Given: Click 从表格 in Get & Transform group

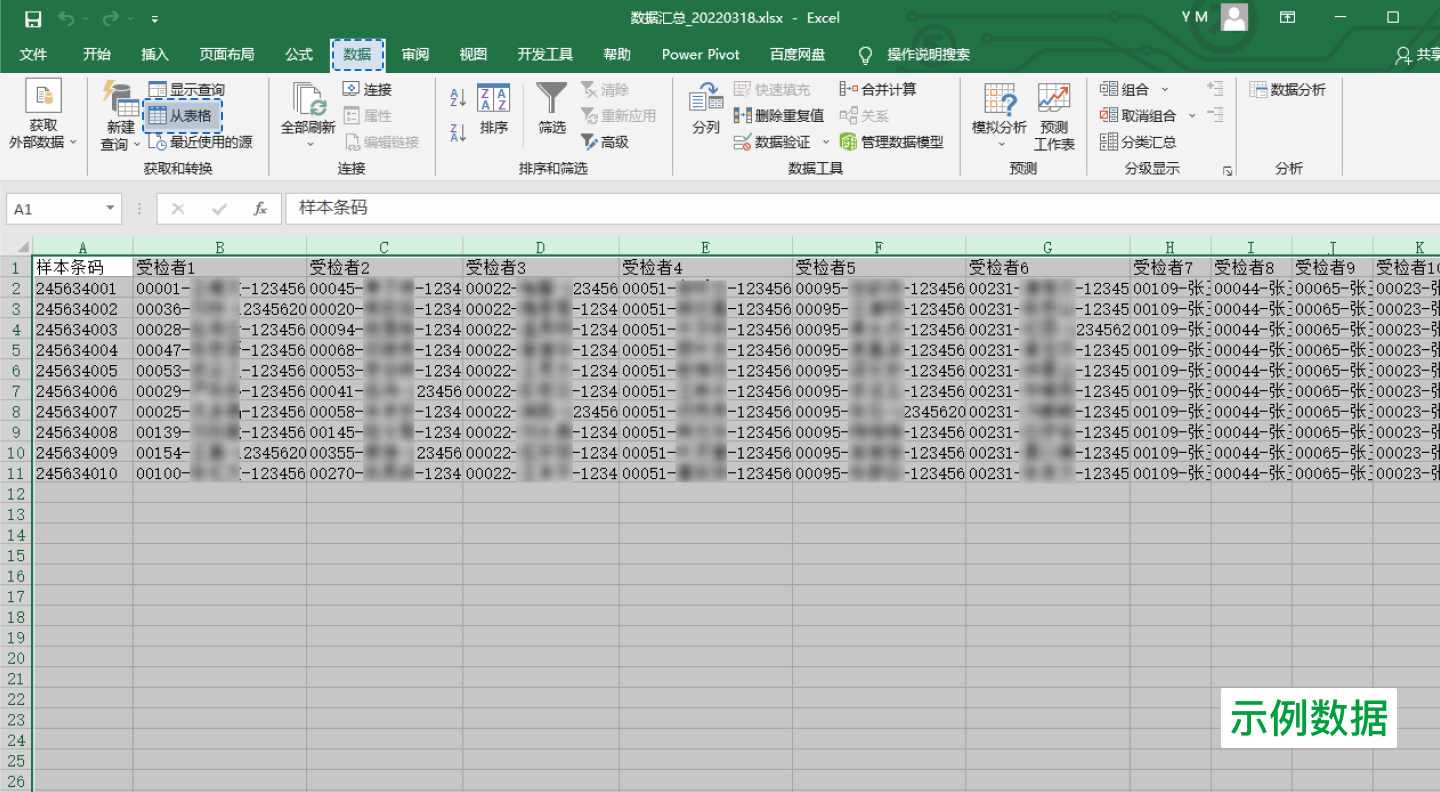Looking at the screenshot, I should pyautogui.click(x=182, y=116).
